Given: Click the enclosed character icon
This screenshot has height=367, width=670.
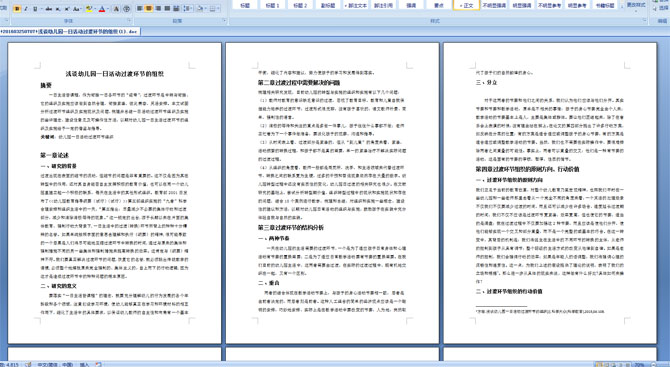Looking at the screenshot, I should click(x=126, y=9).
